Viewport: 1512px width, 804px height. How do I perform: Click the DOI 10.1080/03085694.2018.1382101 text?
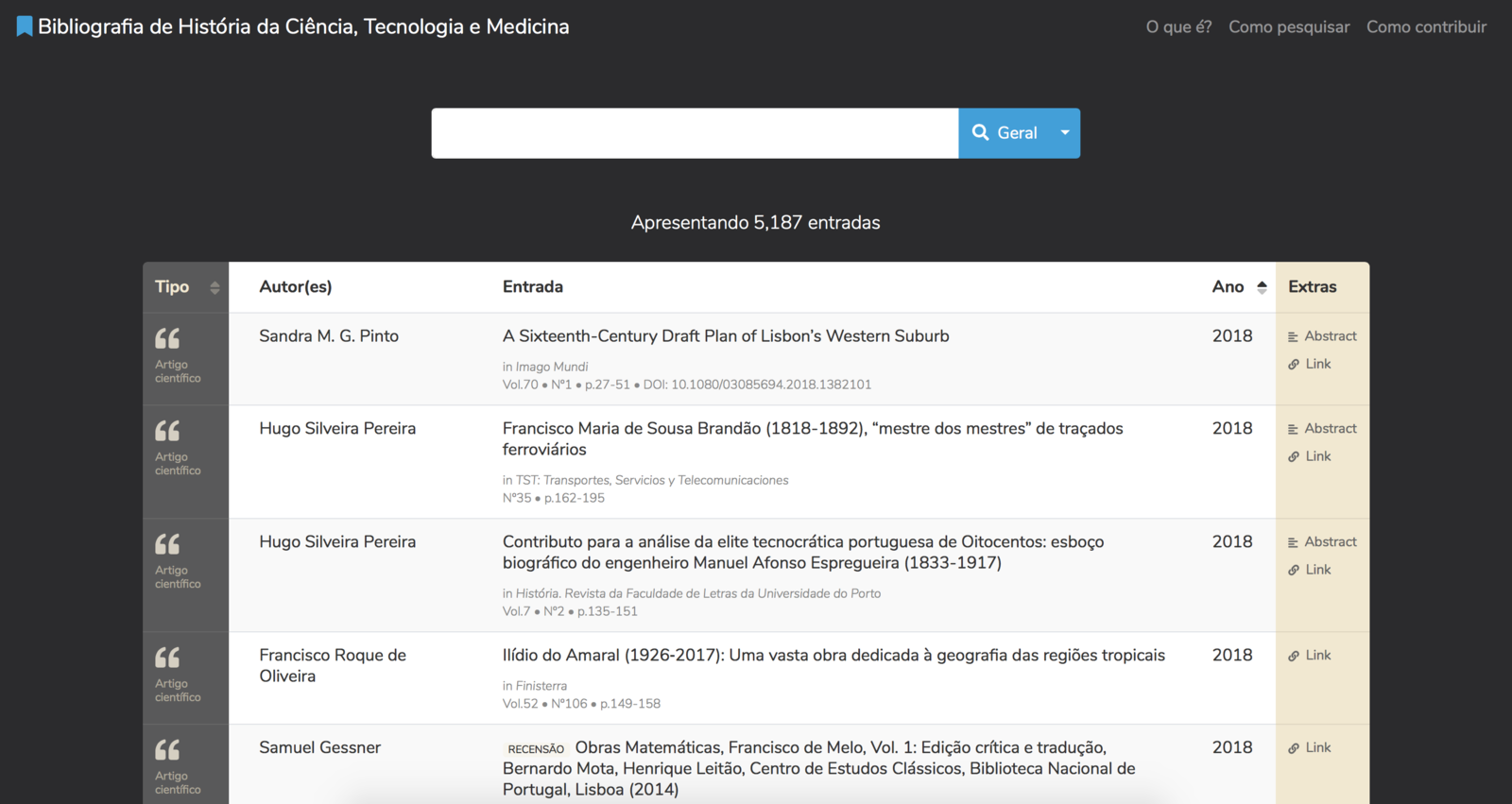click(x=757, y=385)
